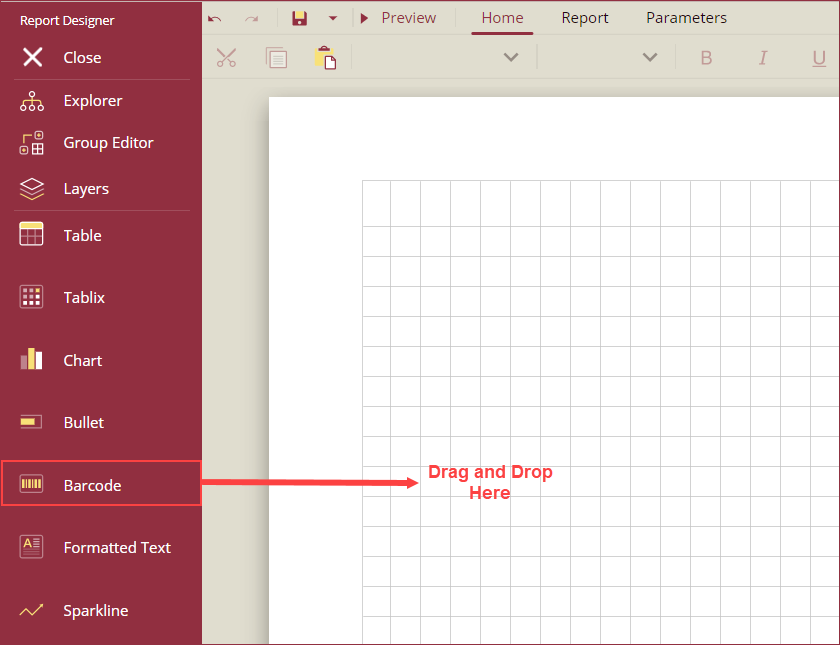Choose the Sparkline label

point(95,611)
